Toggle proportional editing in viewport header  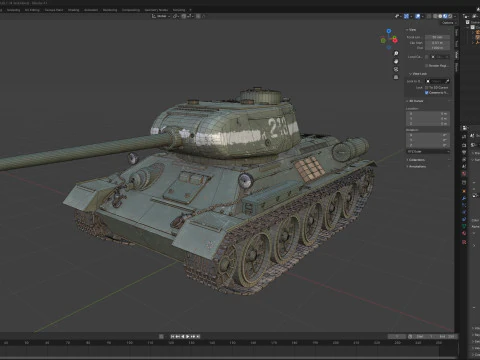(x=198, y=16)
